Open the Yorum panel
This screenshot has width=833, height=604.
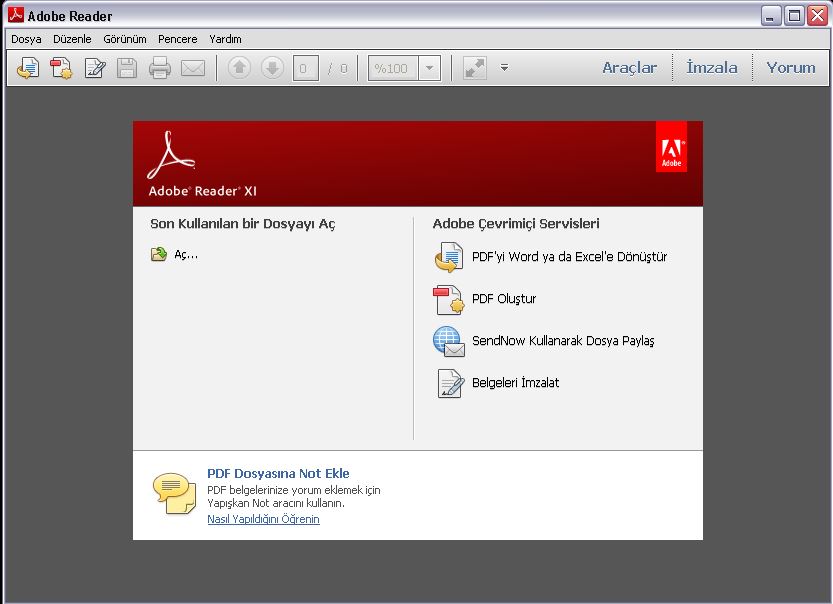pos(791,68)
